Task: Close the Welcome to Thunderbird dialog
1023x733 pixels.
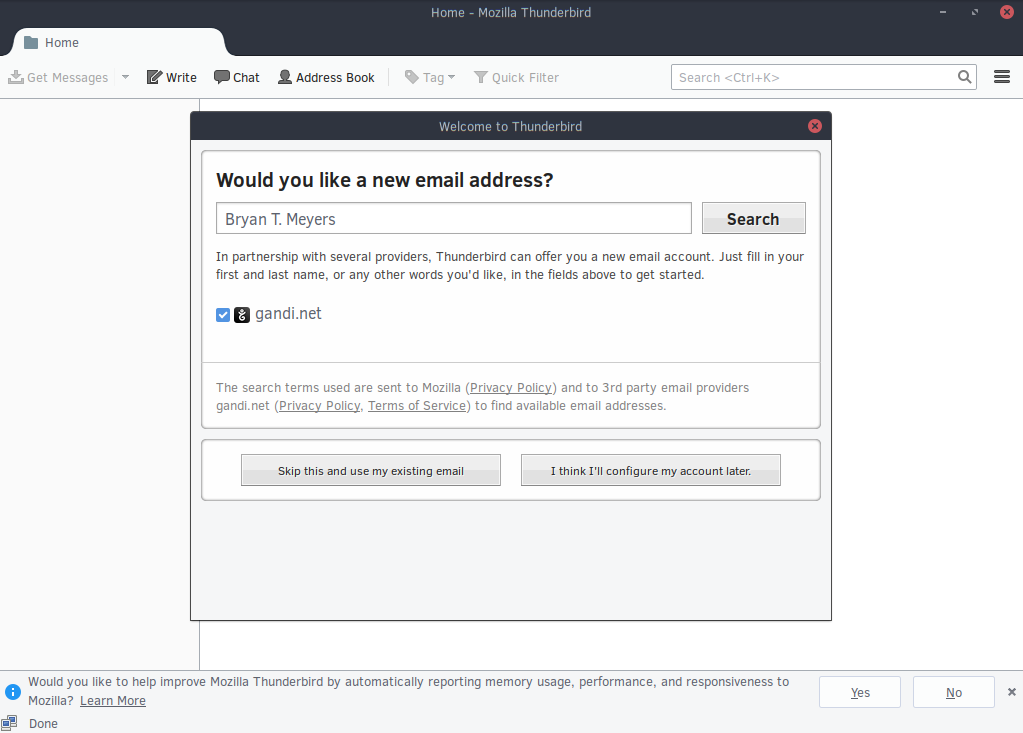Action: pyautogui.click(x=815, y=126)
